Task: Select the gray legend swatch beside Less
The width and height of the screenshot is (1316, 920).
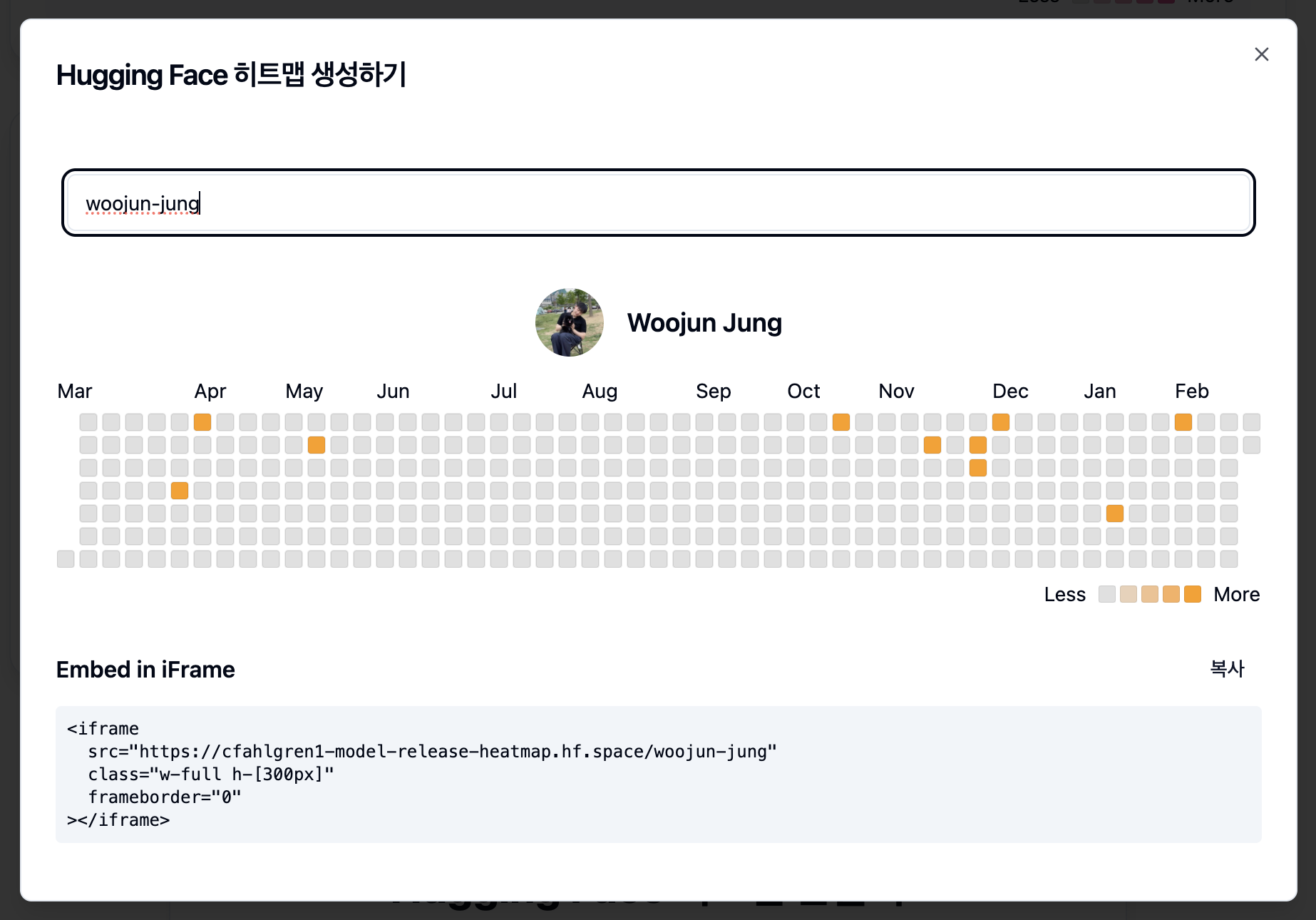Action: click(x=1106, y=594)
